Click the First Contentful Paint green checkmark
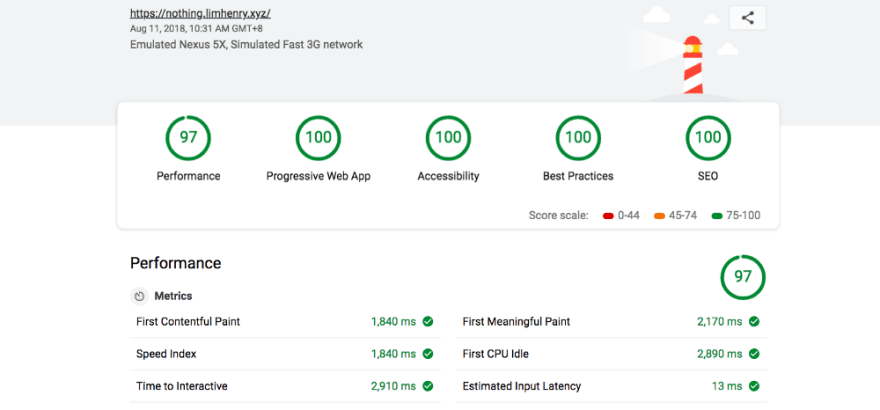This screenshot has height=410, width=880. coord(427,322)
